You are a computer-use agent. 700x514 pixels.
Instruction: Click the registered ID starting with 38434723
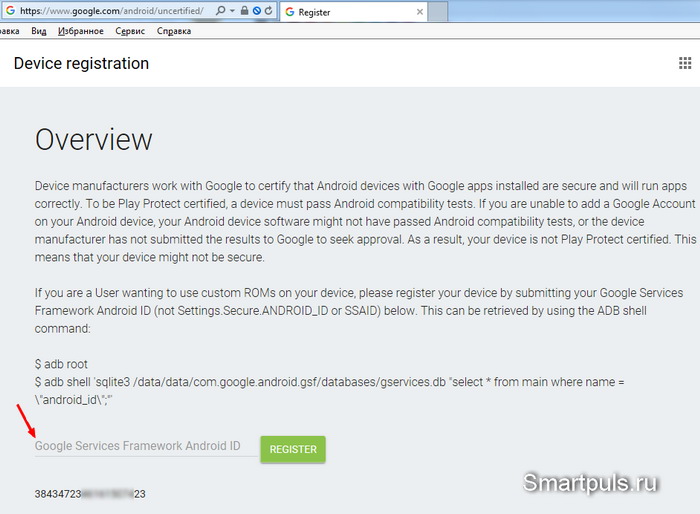pyautogui.click(x=90, y=494)
